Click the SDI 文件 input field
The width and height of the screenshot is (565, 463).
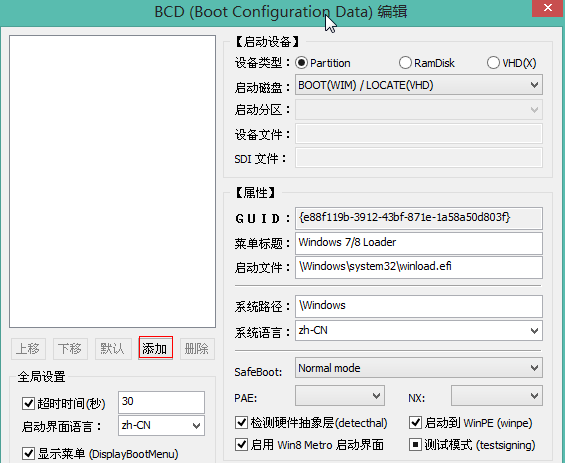coord(419,157)
